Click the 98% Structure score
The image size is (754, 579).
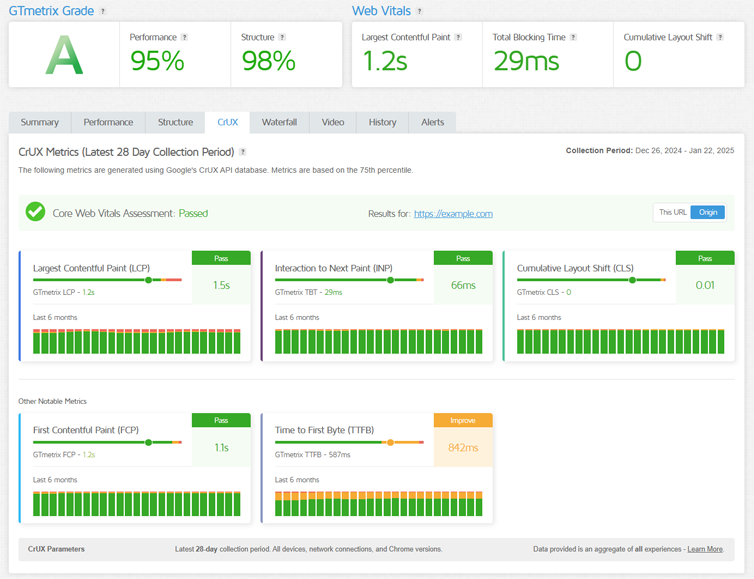click(269, 61)
